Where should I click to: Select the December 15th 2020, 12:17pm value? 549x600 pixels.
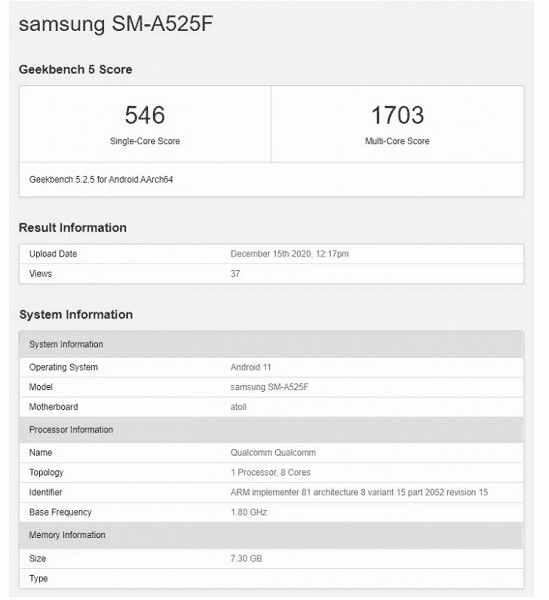point(290,254)
